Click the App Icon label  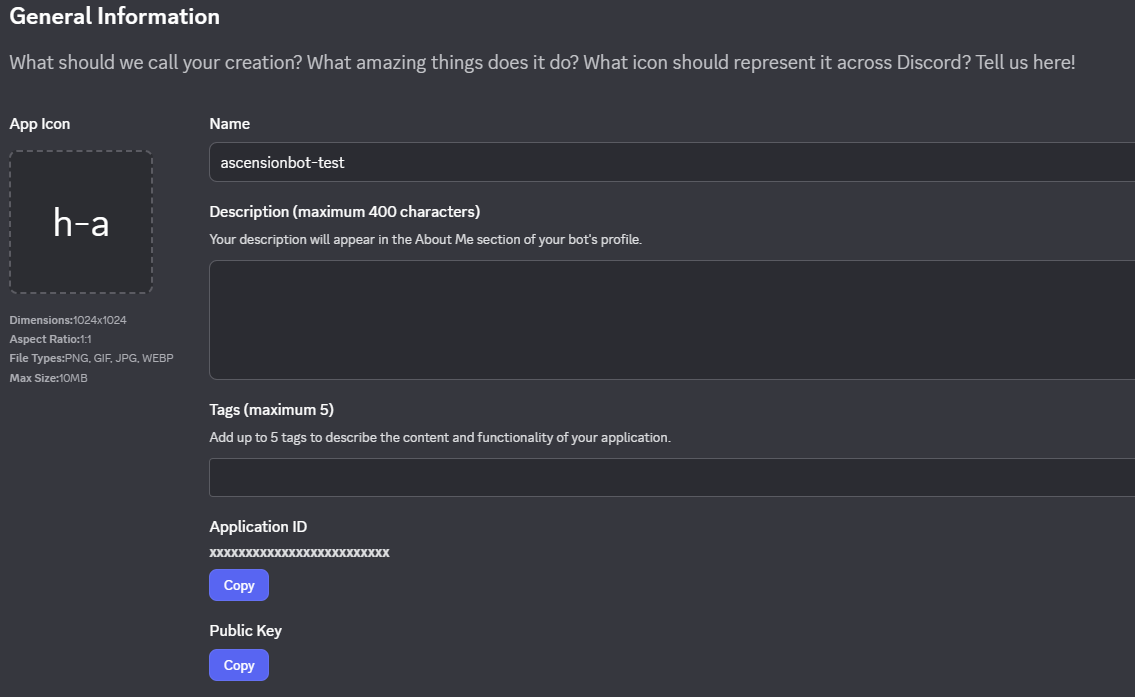click(x=40, y=124)
